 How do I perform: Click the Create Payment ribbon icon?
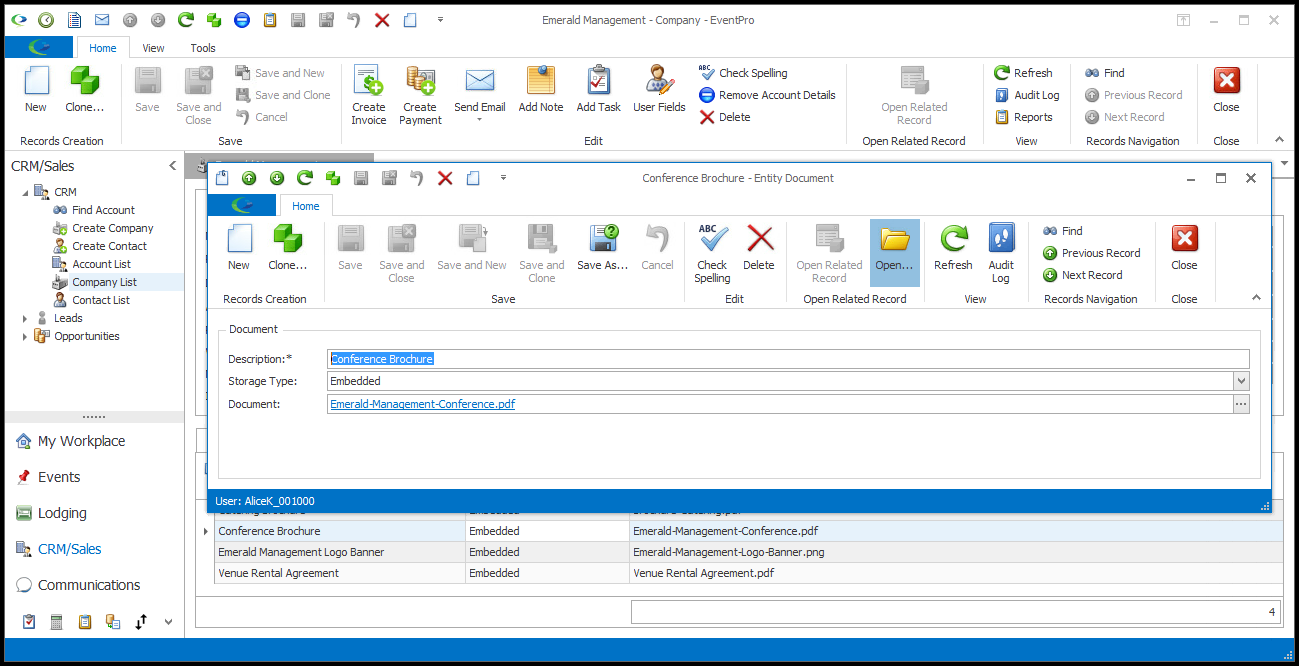[x=420, y=95]
